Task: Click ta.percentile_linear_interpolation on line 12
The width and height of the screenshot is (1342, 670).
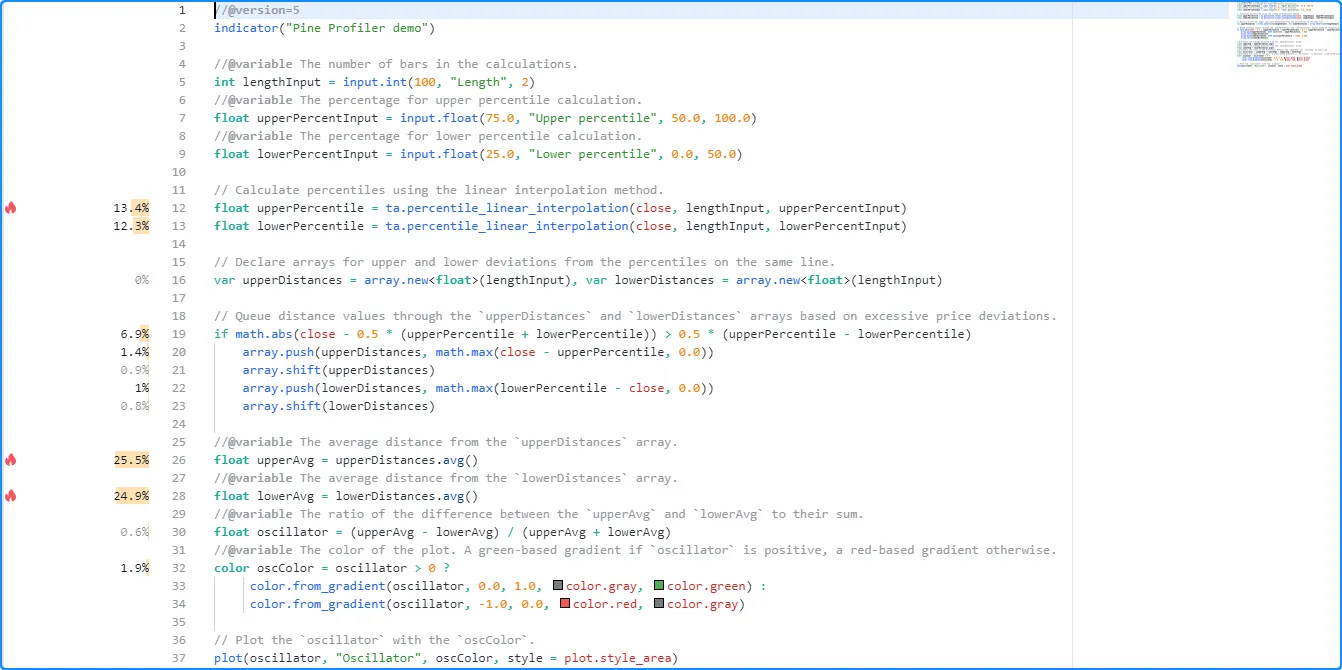Action: pos(506,208)
